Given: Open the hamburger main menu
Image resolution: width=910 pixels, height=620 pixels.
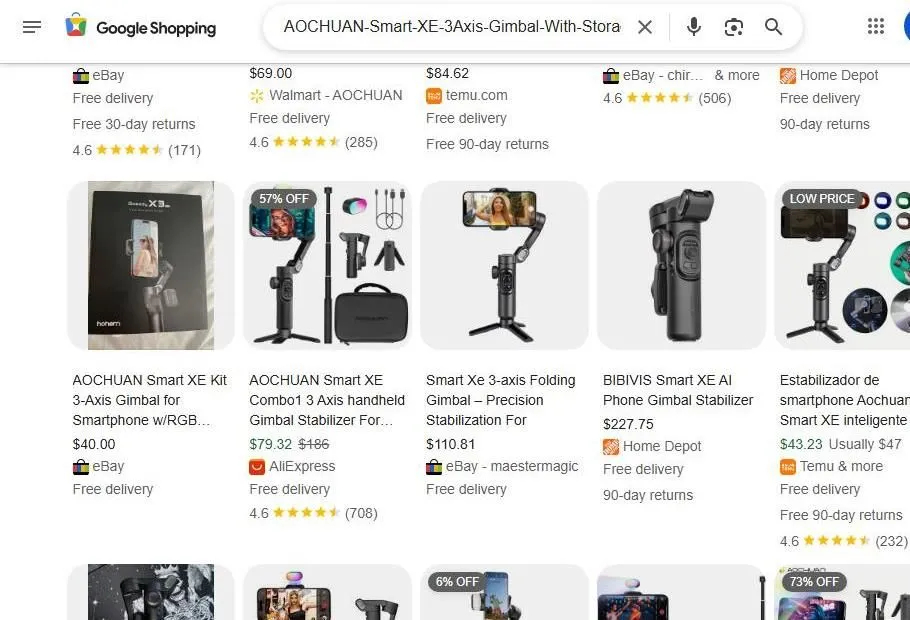Looking at the screenshot, I should tap(32, 27).
